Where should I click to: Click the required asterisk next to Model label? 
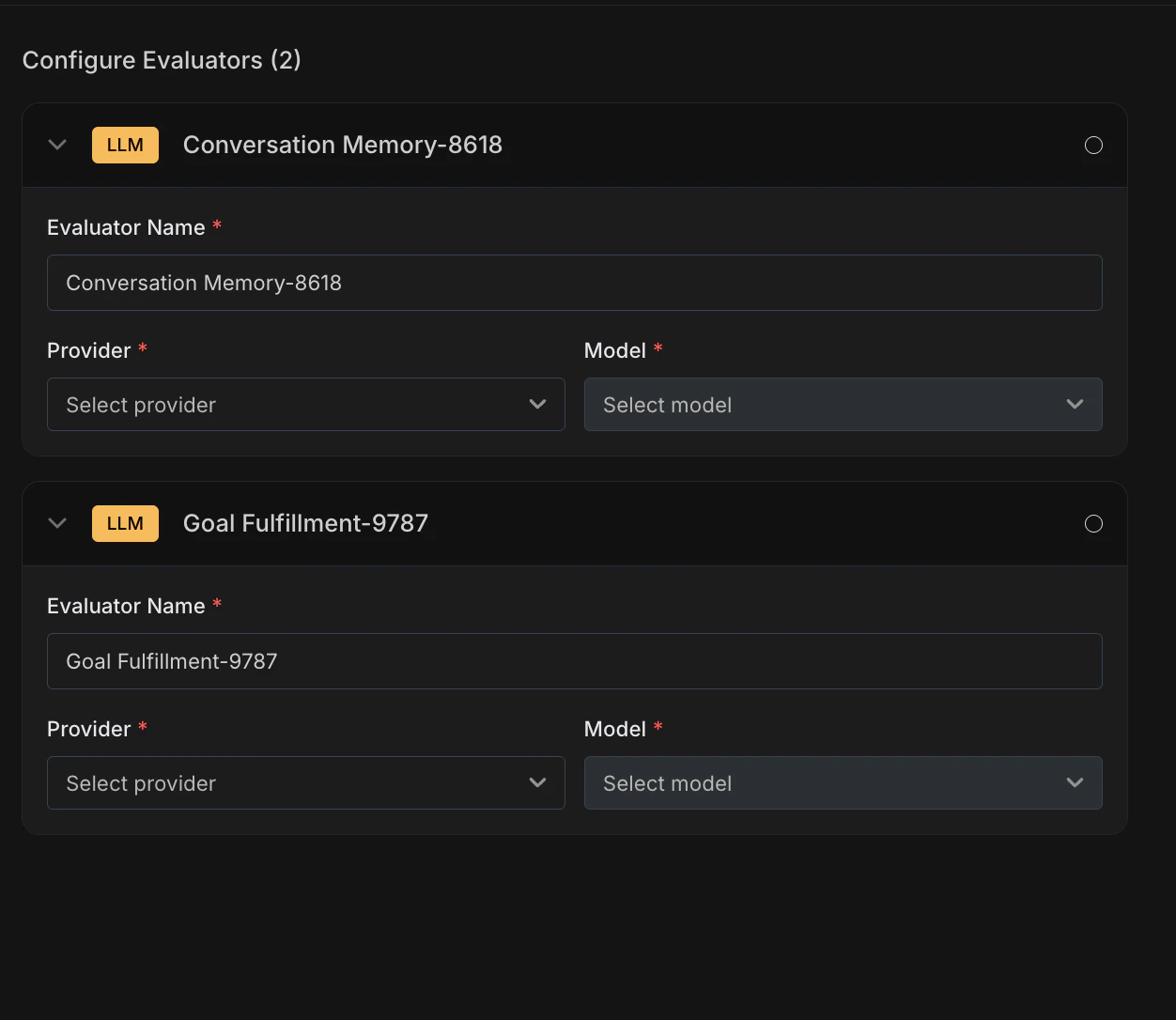[x=658, y=348]
